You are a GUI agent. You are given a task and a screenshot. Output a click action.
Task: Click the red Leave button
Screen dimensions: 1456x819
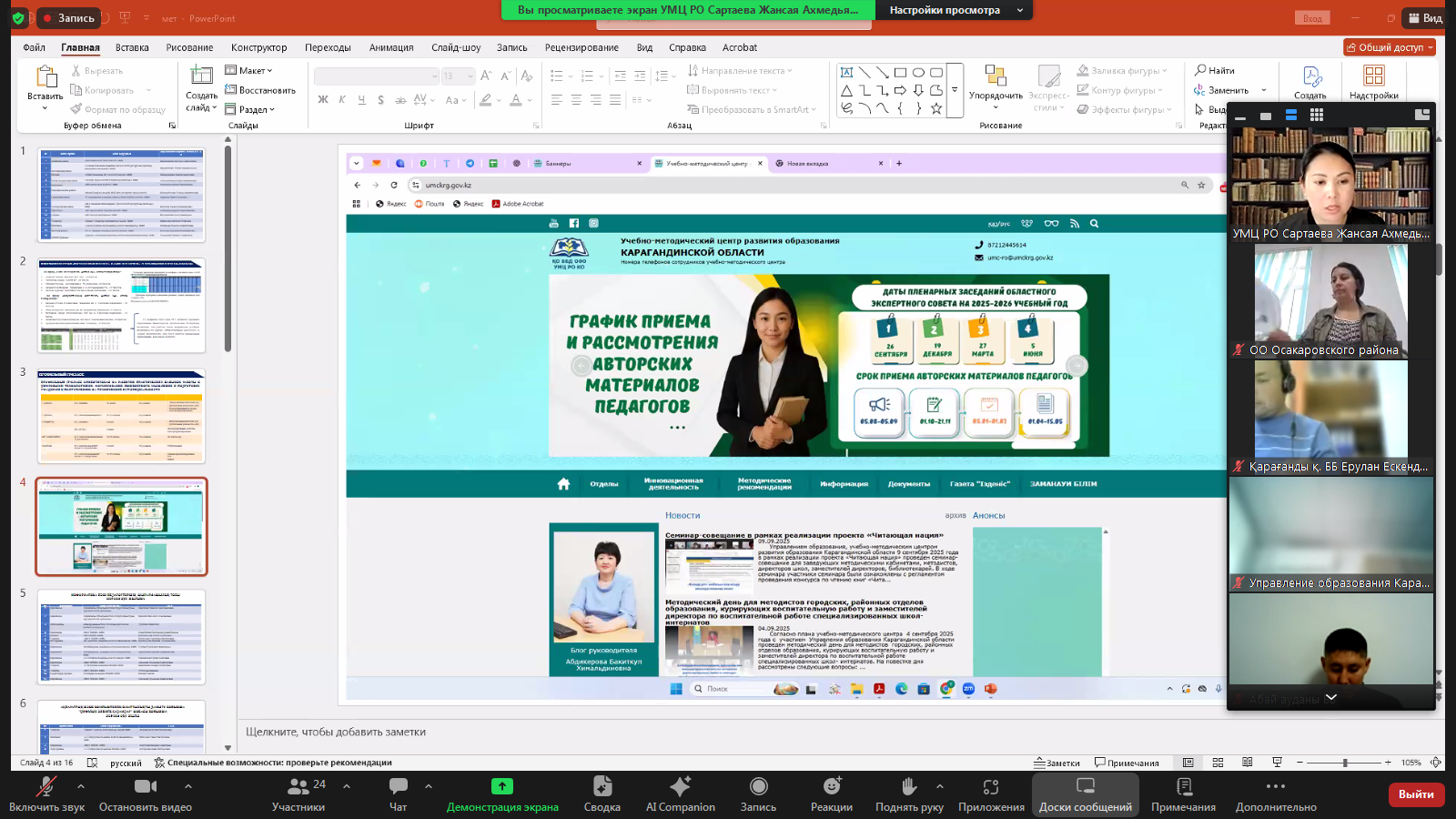[1415, 794]
